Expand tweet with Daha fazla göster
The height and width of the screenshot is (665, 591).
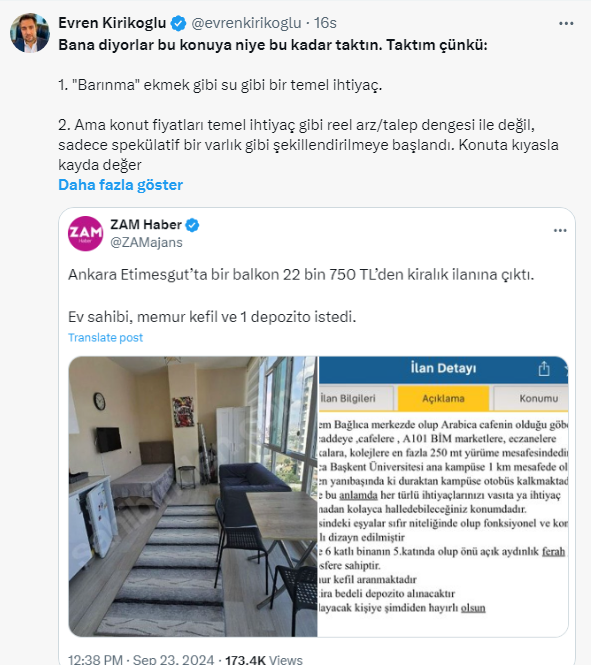120,185
